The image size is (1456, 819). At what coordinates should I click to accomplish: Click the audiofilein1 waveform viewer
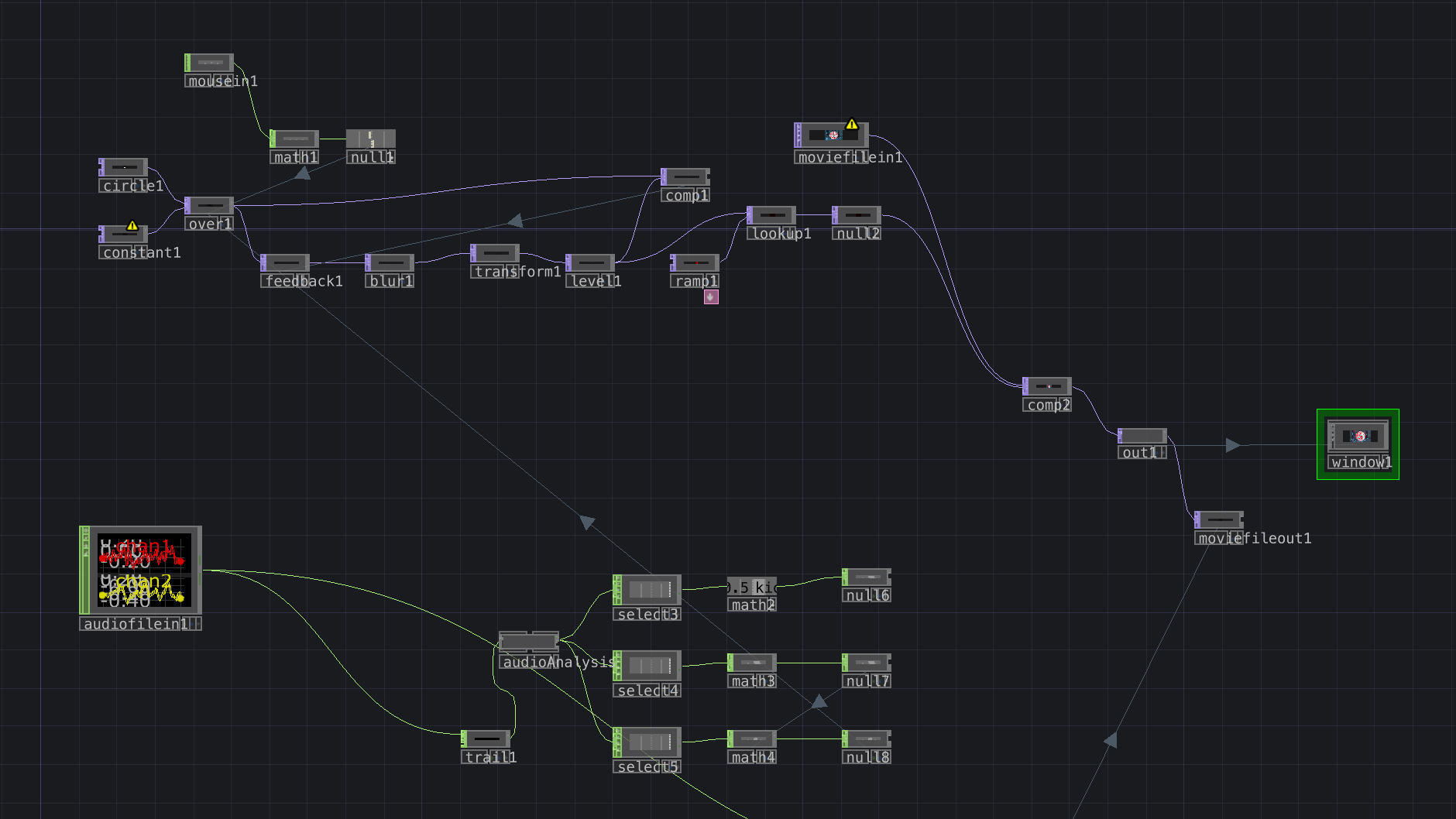(x=143, y=571)
